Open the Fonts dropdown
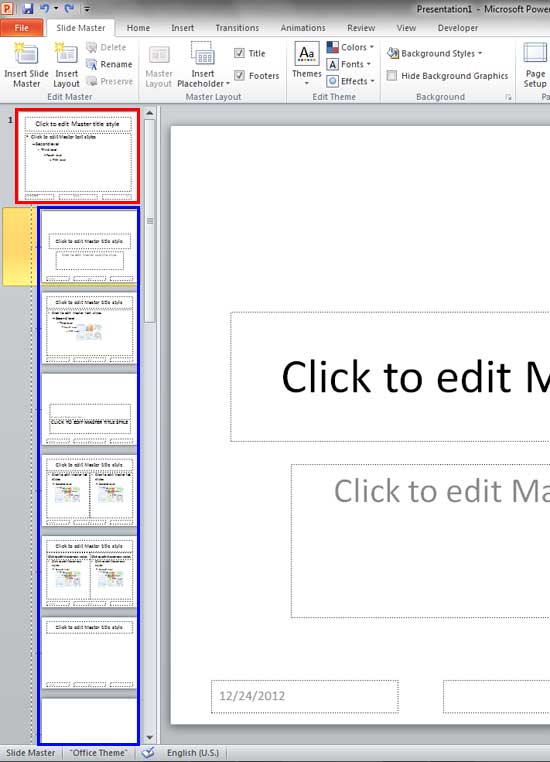 tap(348, 64)
